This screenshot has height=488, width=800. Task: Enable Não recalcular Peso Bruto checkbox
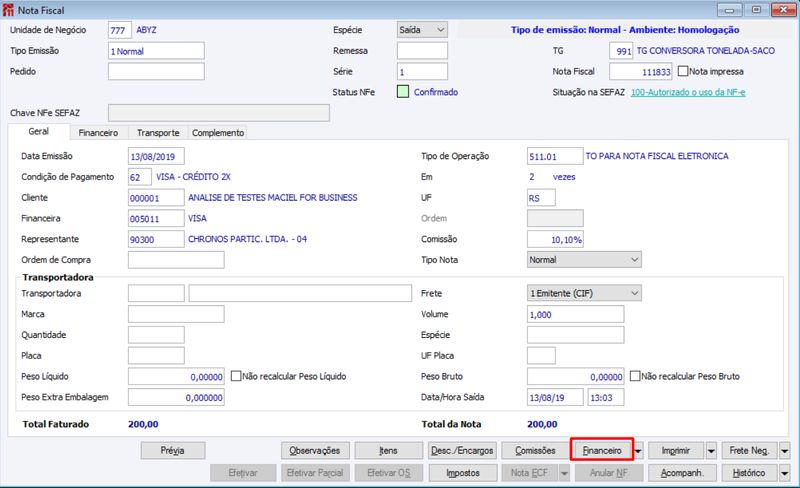635,376
